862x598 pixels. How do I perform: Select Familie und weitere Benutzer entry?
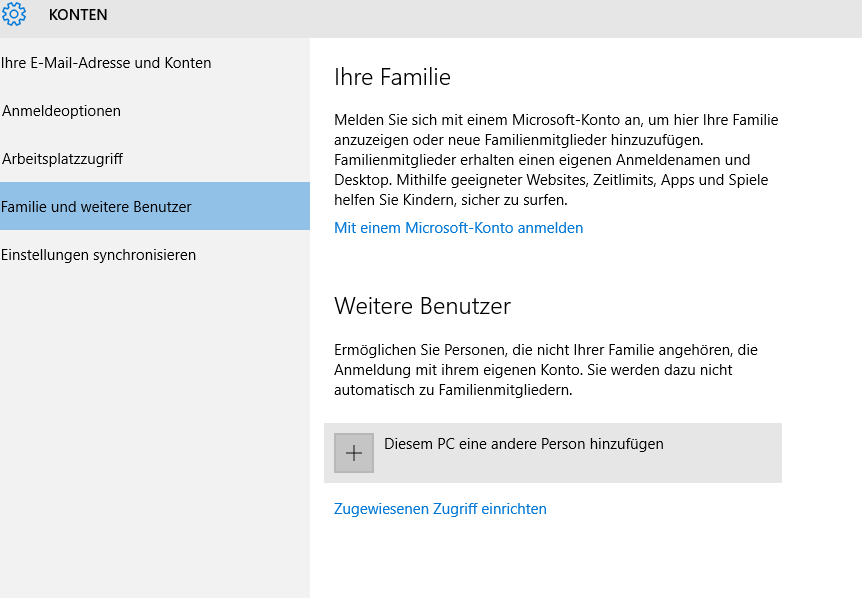point(97,207)
